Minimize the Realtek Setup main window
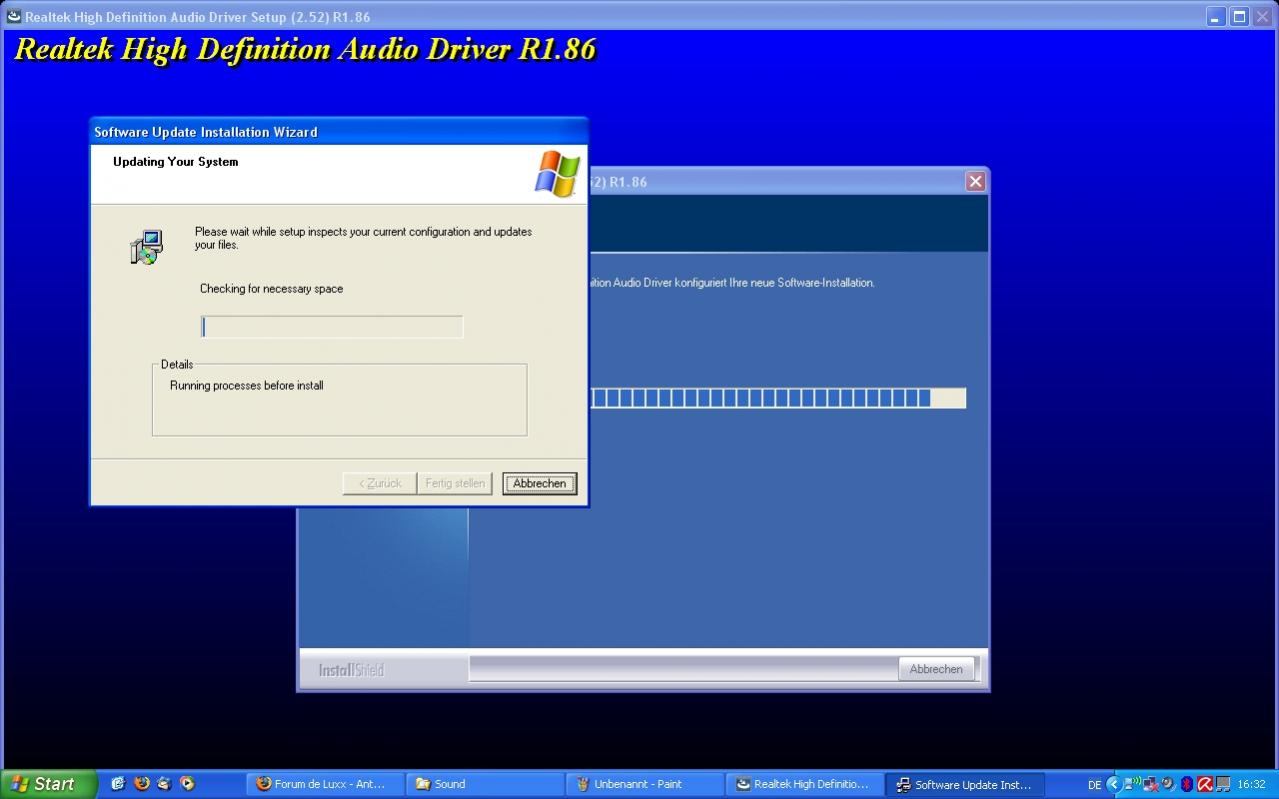Viewport: 1279px width, 799px height. click(x=1216, y=16)
